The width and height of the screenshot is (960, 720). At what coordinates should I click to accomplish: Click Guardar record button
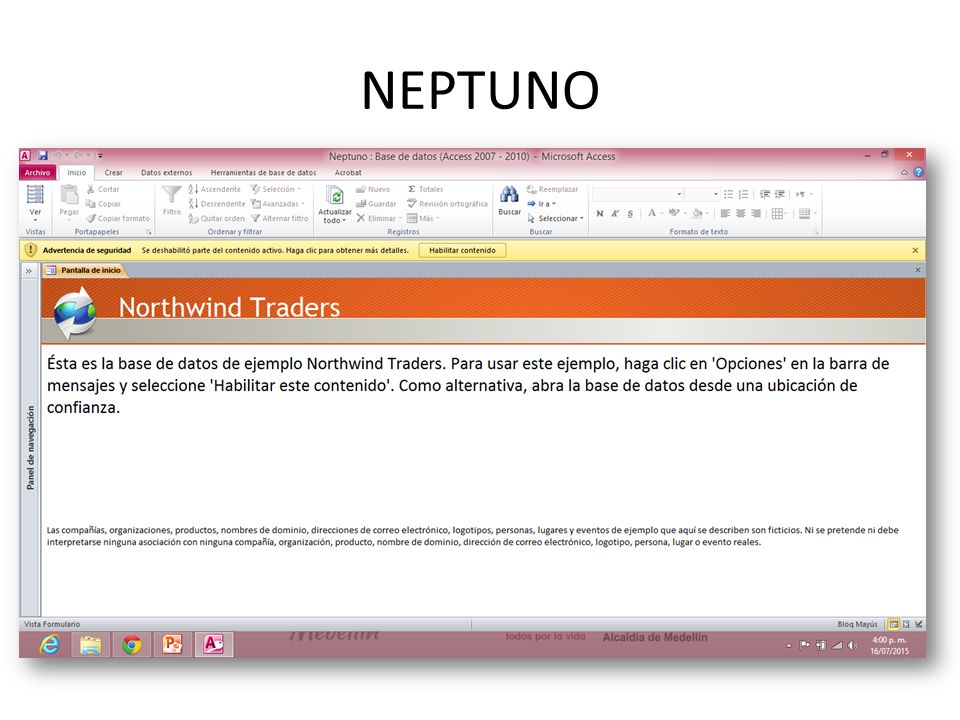pyautogui.click(x=376, y=204)
